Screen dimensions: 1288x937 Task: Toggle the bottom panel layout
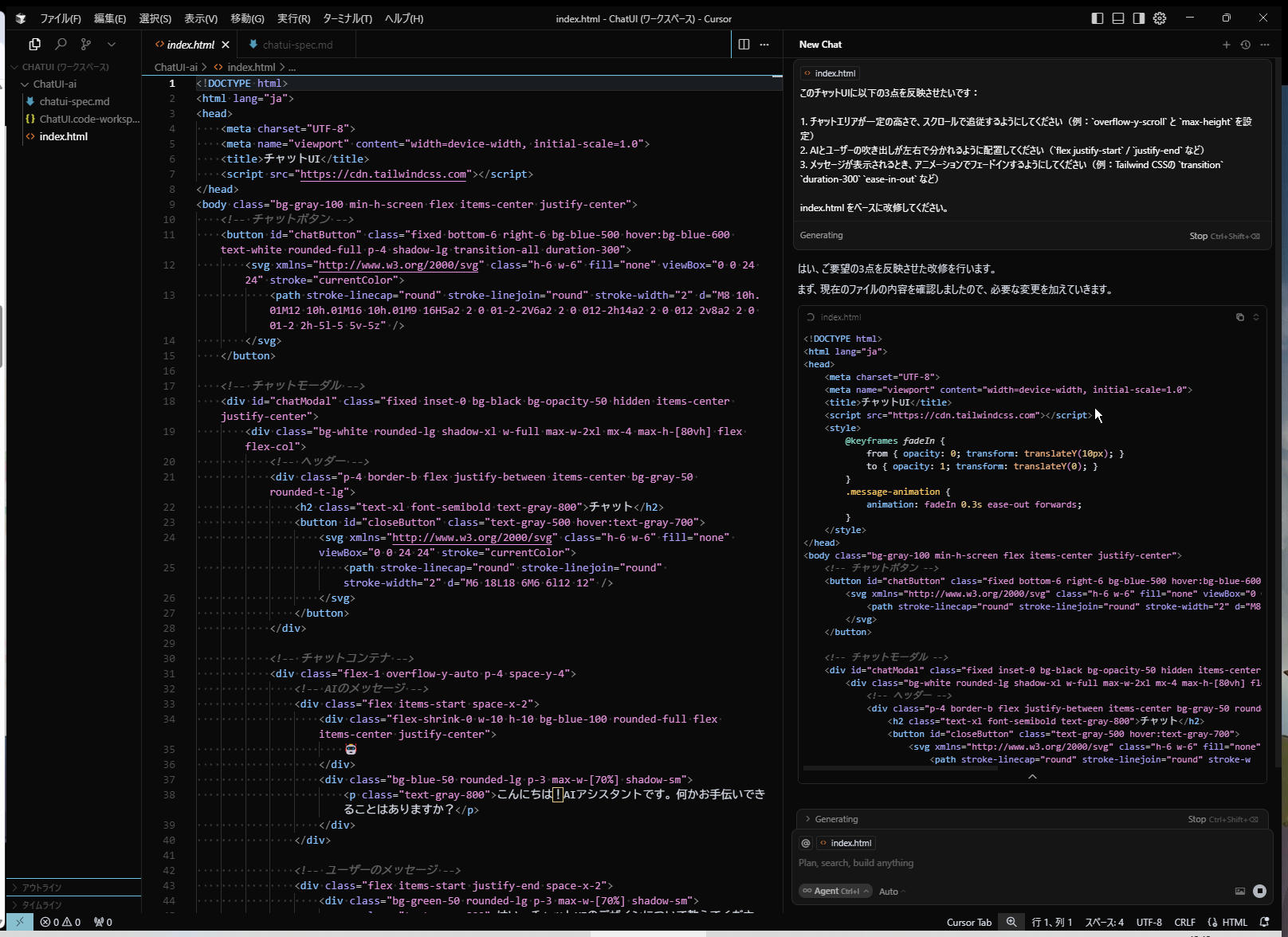(1118, 18)
